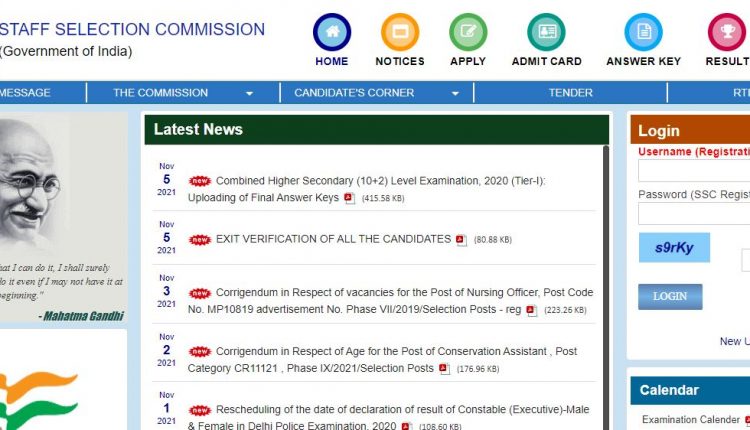Screen dimensions: 750x430
Task: Click the Mahatma Gandhi signature caption
Action: 81,316
